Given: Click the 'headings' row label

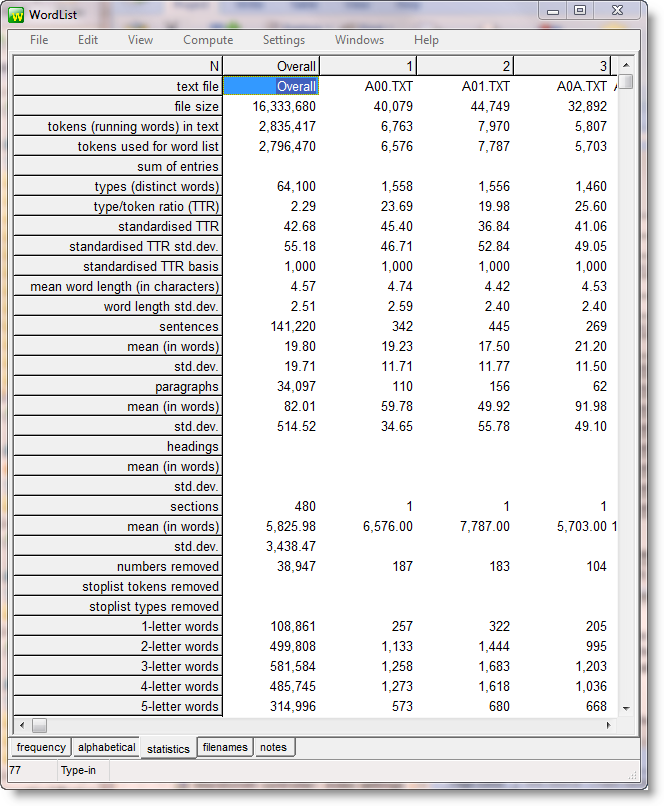Looking at the screenshot, I should [x=118, y=447].
